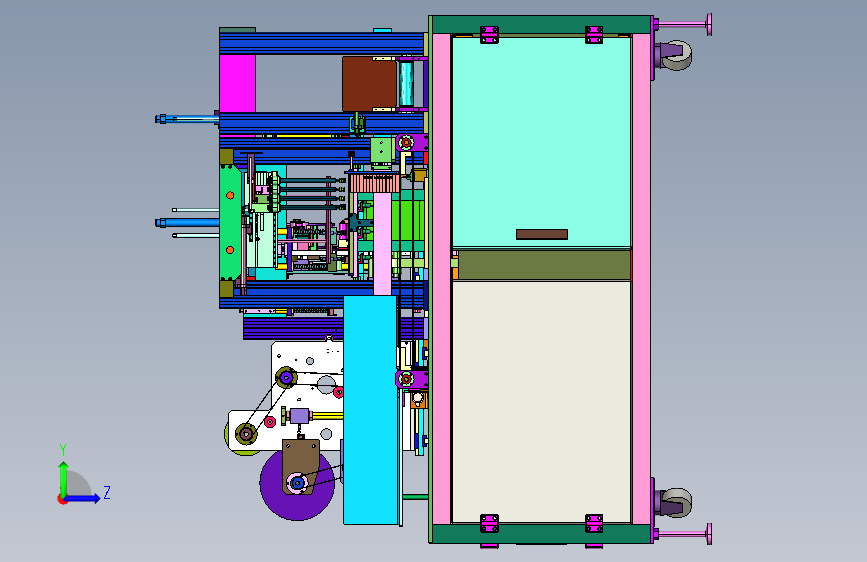Viewport: 867px width, 562px height.
Task: Pick the bottom-right magenta door hinge
Action: point(594,523)
